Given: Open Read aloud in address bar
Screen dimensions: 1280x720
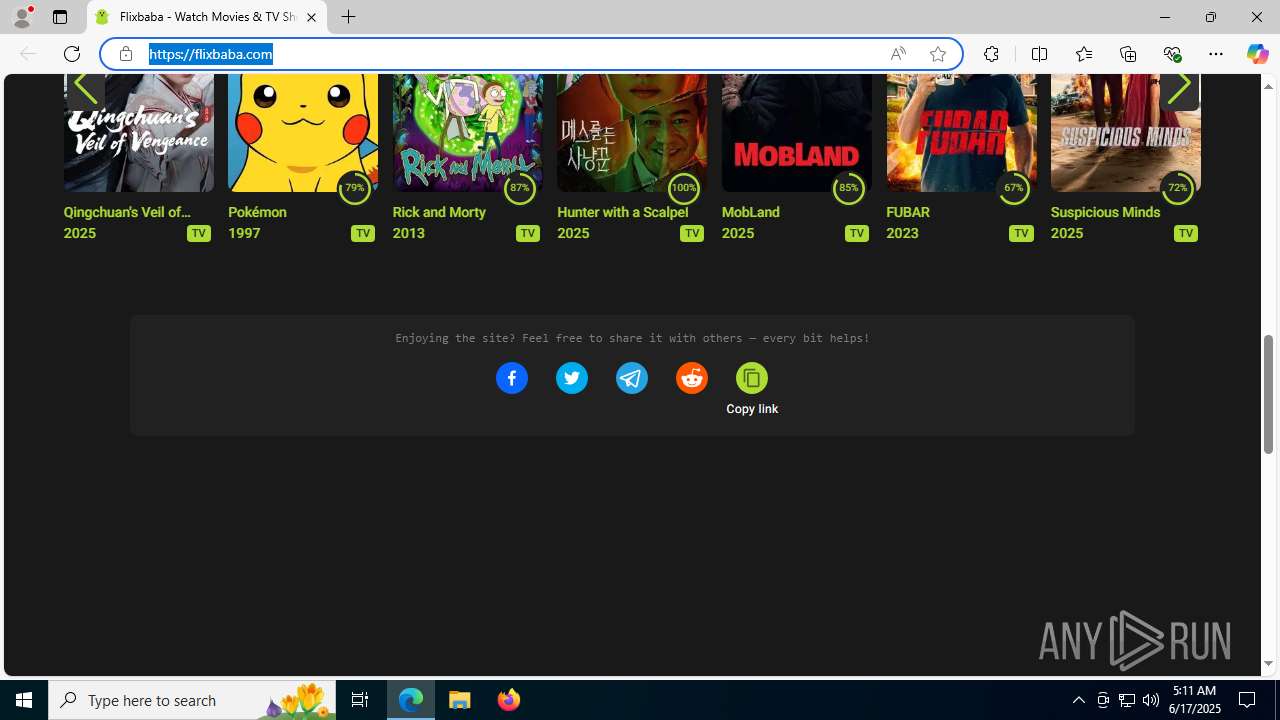Looking at the screenshot, I should point(898,54).
